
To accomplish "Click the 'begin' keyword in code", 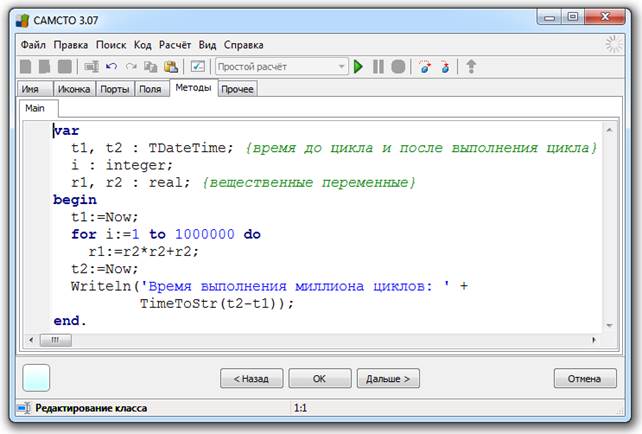I will pyautogui.click(x=75, y=200).
